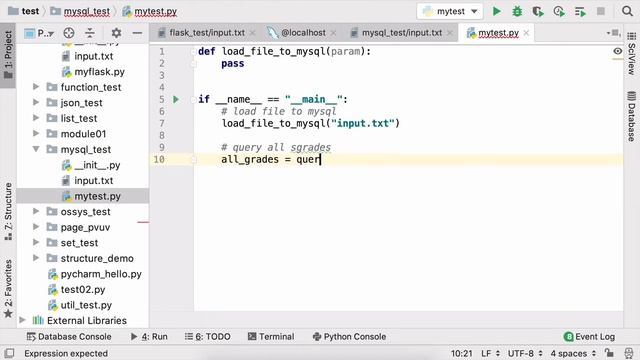Change LF line separator in status bar
Image resolution: width=640 pixels, height=360 pixels.
click(x=490, y=353)
